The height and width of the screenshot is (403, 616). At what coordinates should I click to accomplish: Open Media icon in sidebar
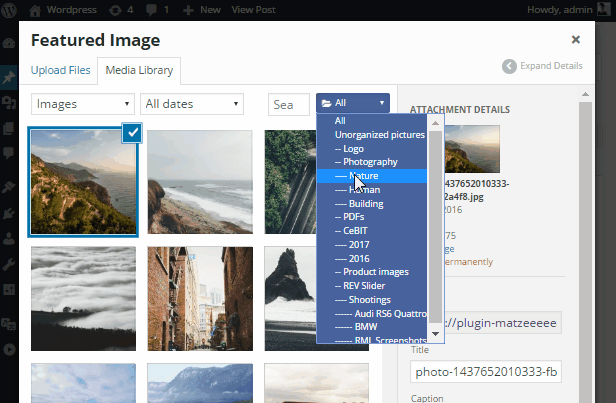click(x=9, y=103)
